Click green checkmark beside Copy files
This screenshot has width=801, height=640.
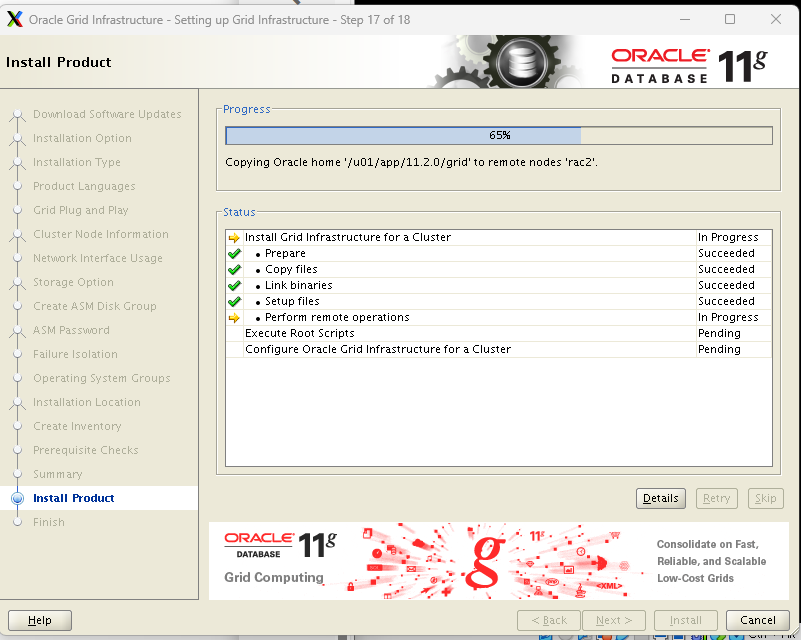(234, 269)
